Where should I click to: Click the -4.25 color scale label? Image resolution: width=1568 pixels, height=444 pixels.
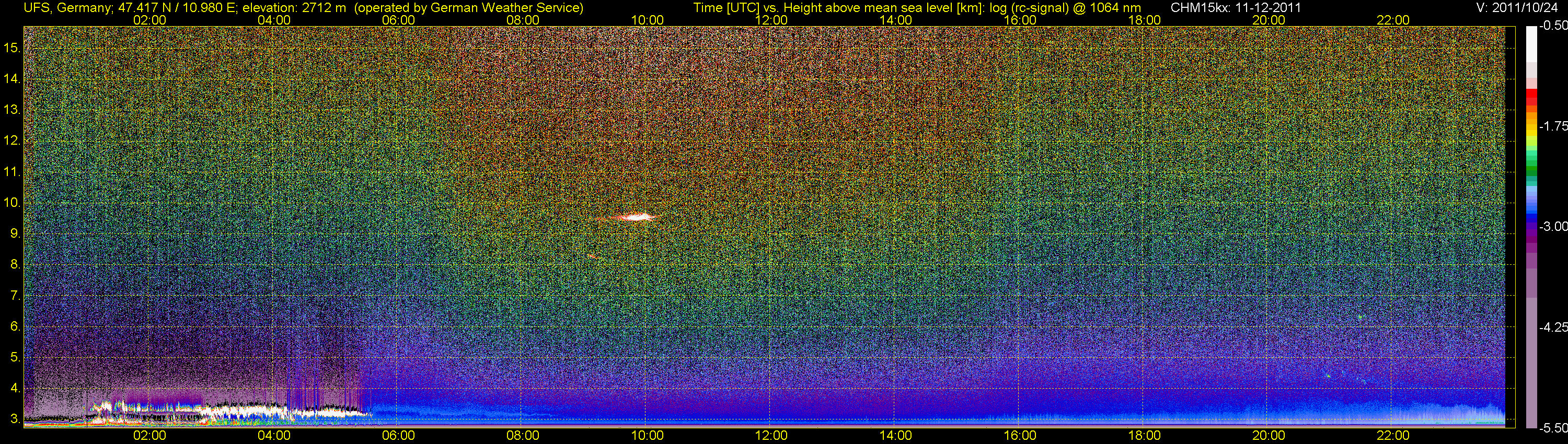coord(1553,327)
